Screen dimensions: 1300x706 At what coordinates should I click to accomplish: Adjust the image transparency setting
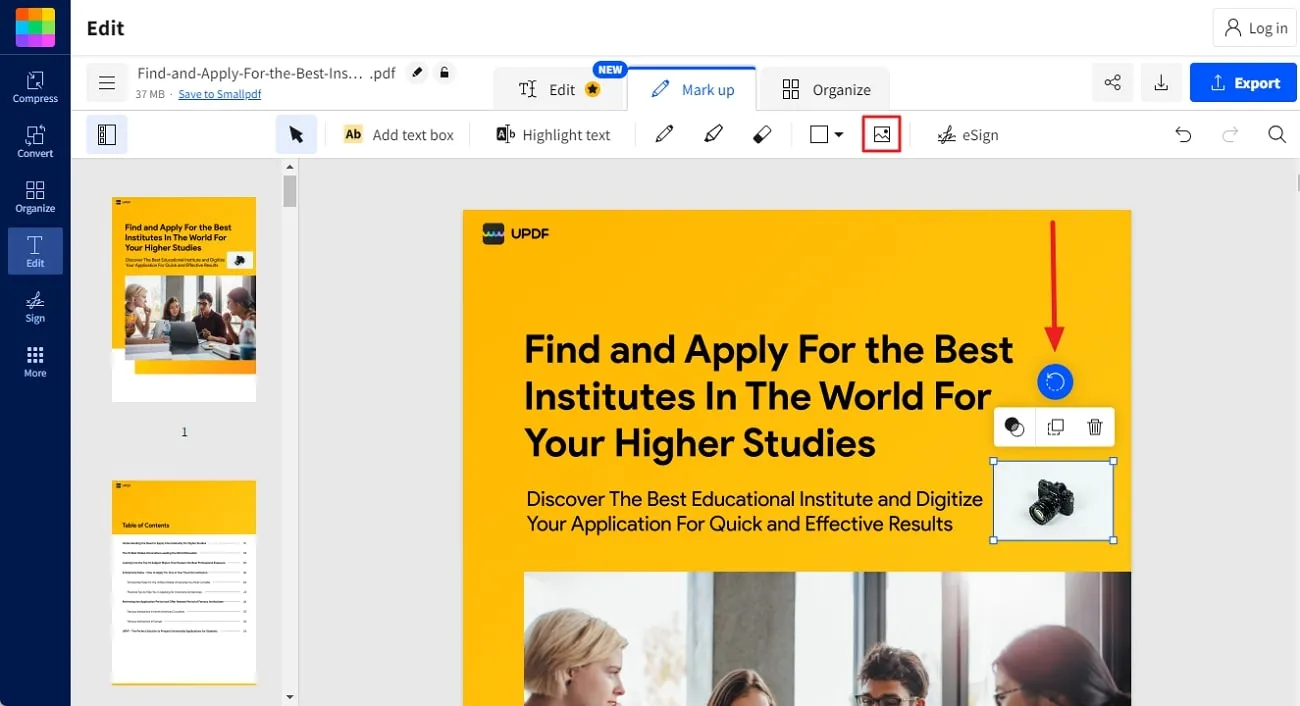[x=1014, y=427]
